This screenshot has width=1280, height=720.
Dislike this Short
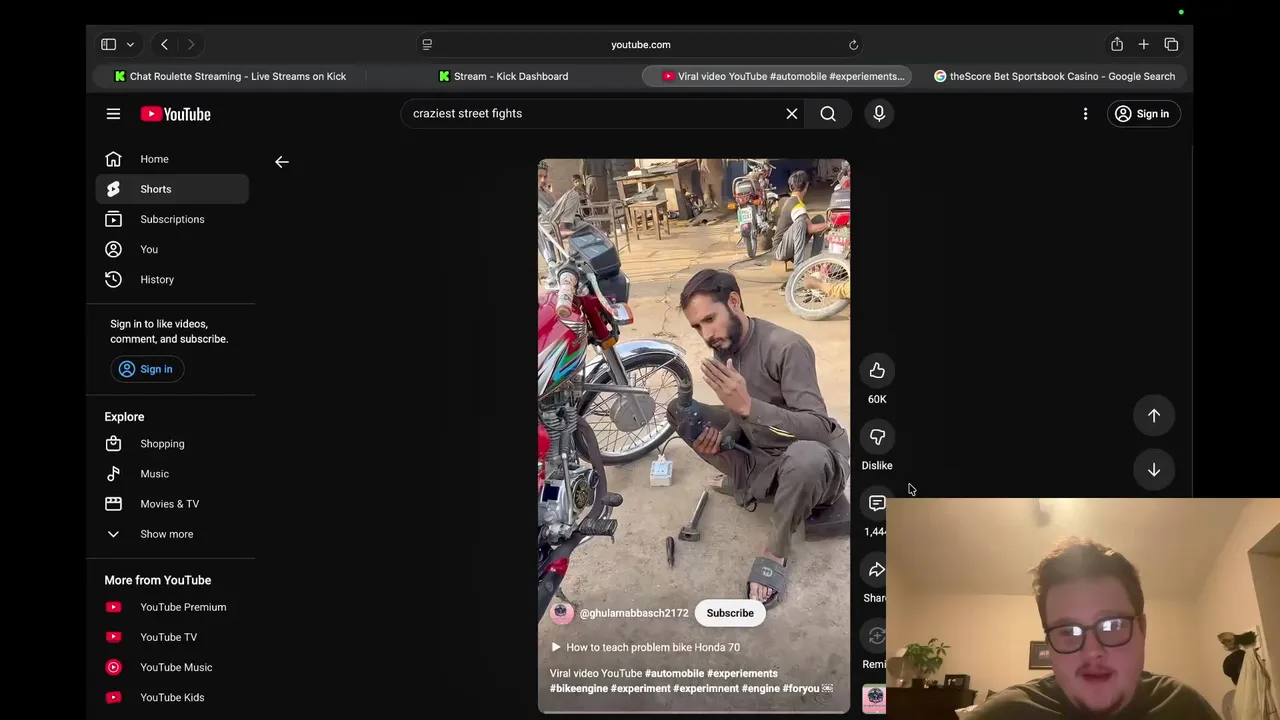click(x=877, y=437)
